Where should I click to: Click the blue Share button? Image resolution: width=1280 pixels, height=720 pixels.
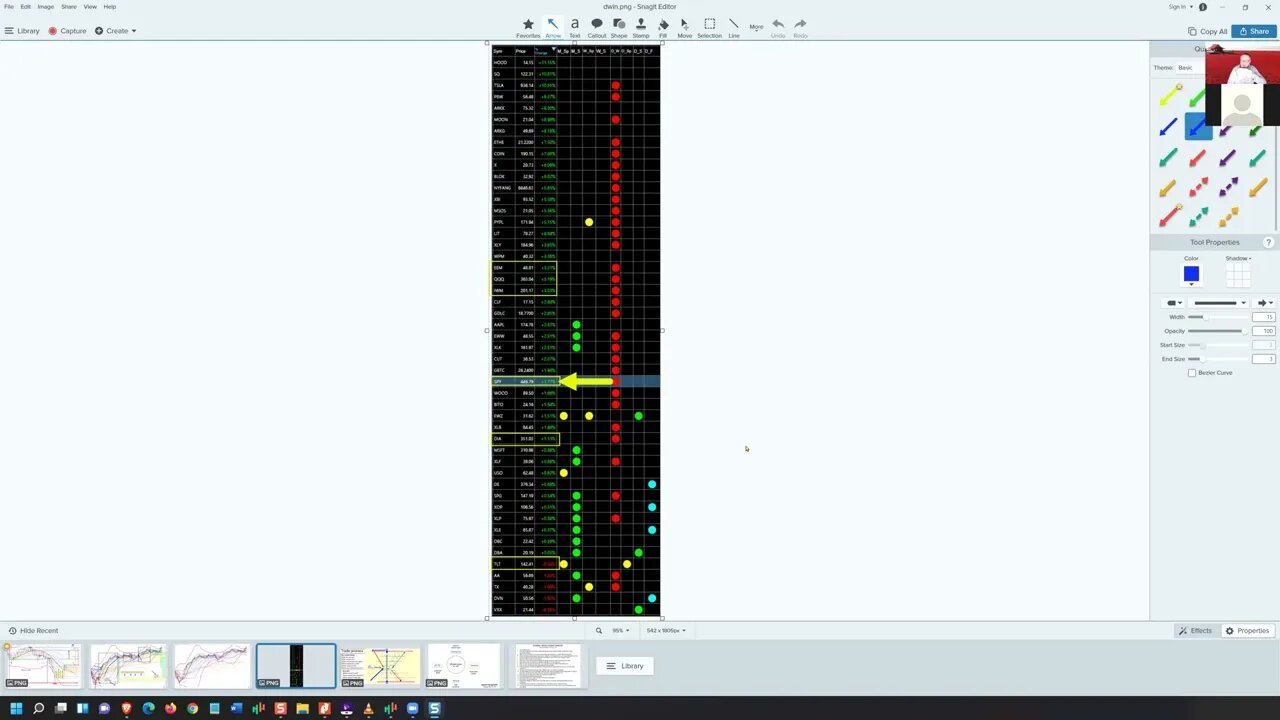(1254, 31)
